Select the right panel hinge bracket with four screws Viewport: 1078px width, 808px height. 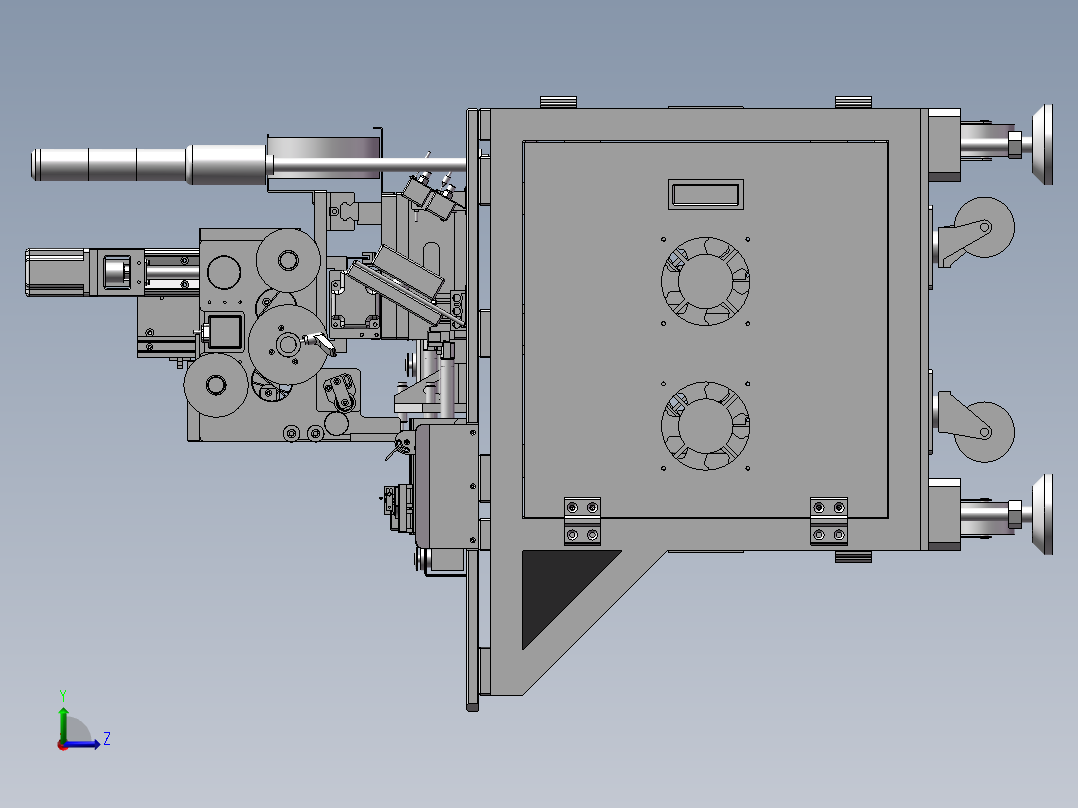pyautogui.click(x=828, y=521)
